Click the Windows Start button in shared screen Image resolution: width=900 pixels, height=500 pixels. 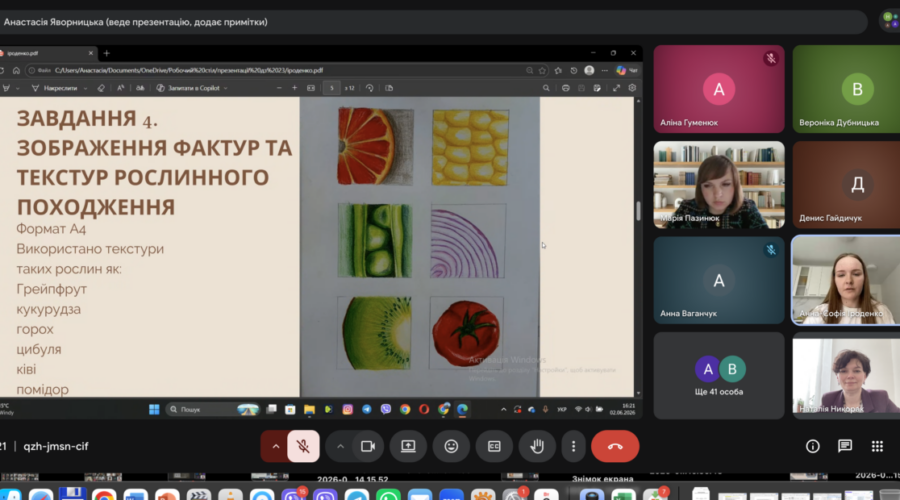(x=154, y=409)
